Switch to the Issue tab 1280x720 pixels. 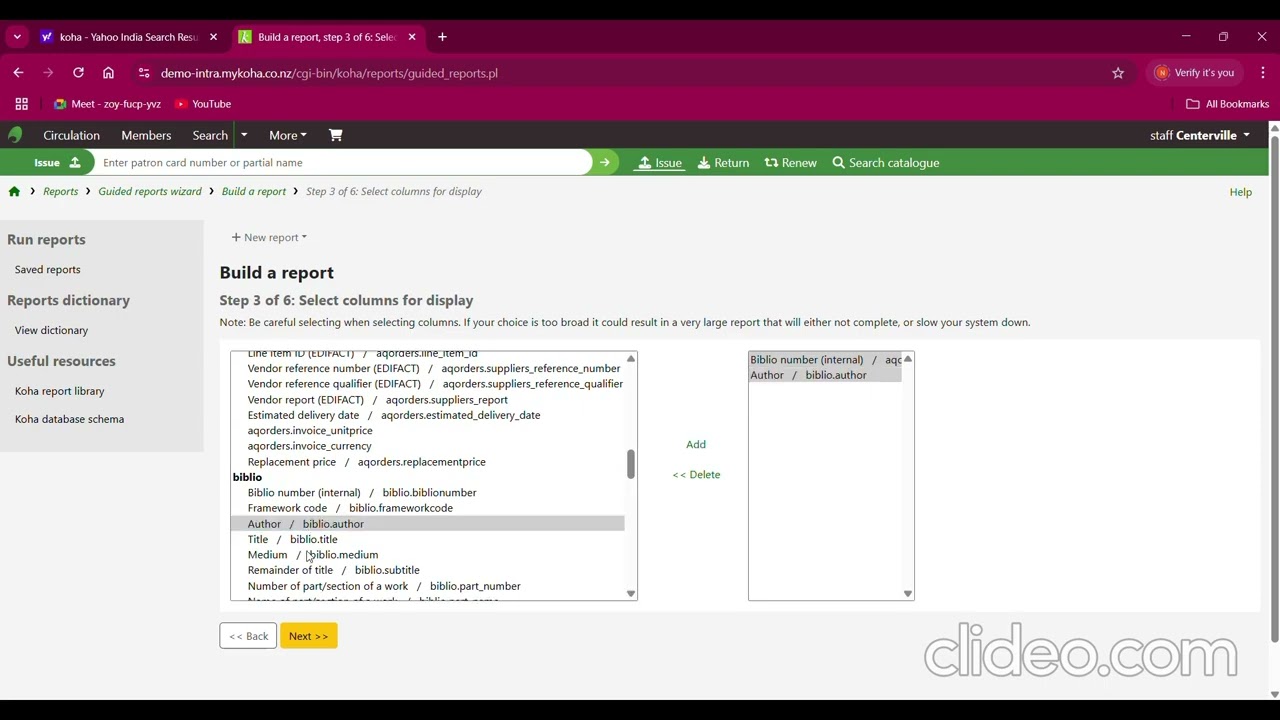pyautogui.click(x=660, y=163)
